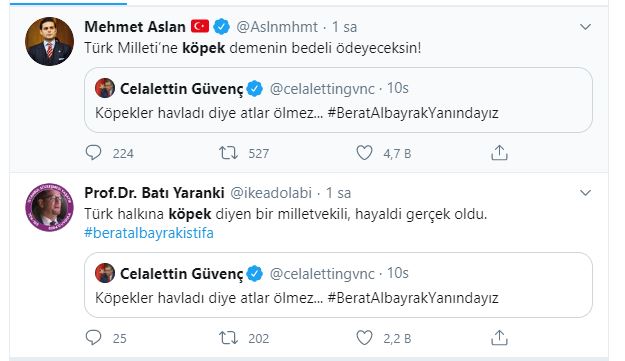Reply to Mehmet Aslan's tweet
The height and width of the screenshot is (361, 625).
[x=94, y=153]
